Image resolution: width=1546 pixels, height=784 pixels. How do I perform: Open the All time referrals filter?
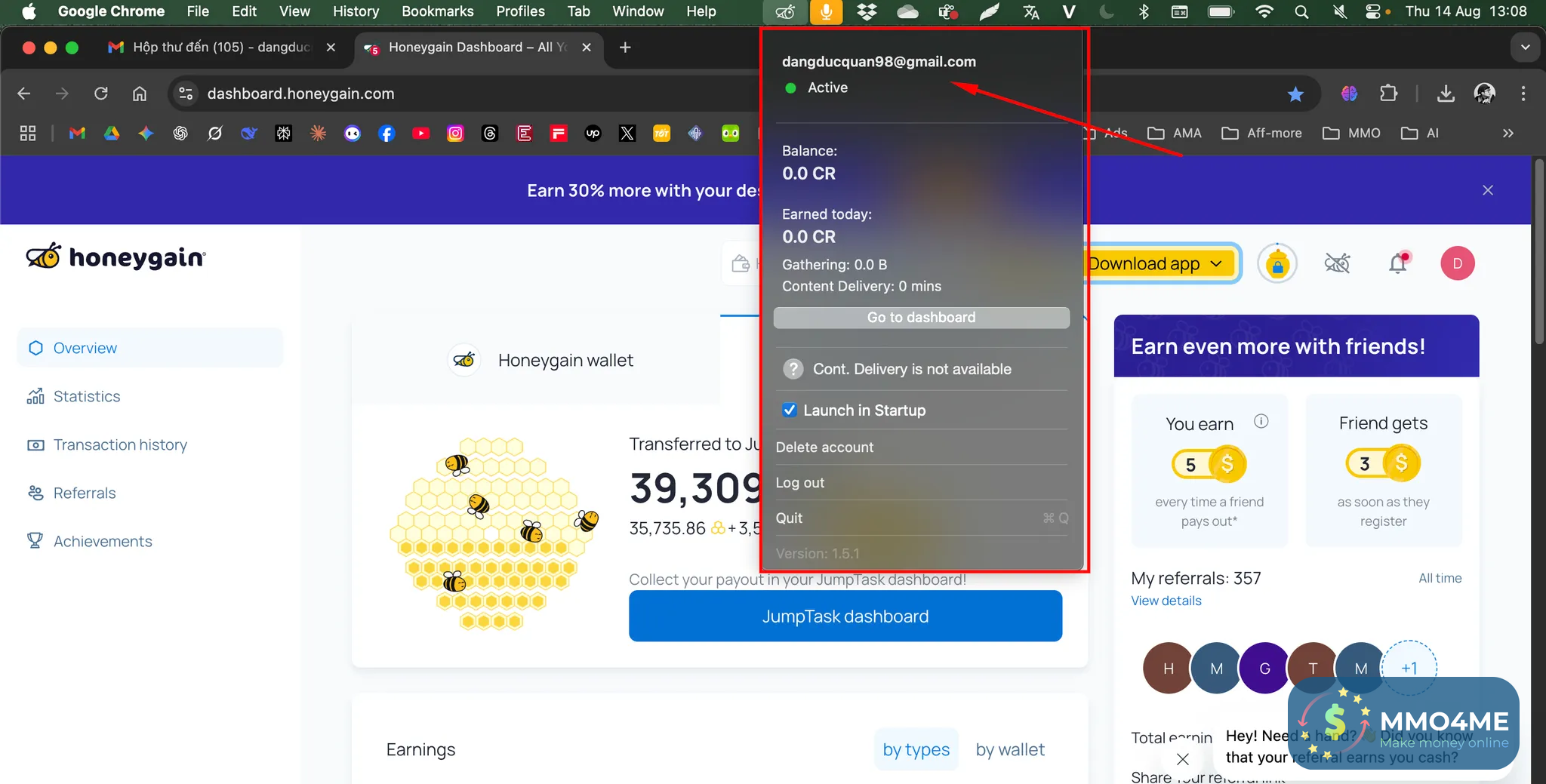click(1440, 578)
